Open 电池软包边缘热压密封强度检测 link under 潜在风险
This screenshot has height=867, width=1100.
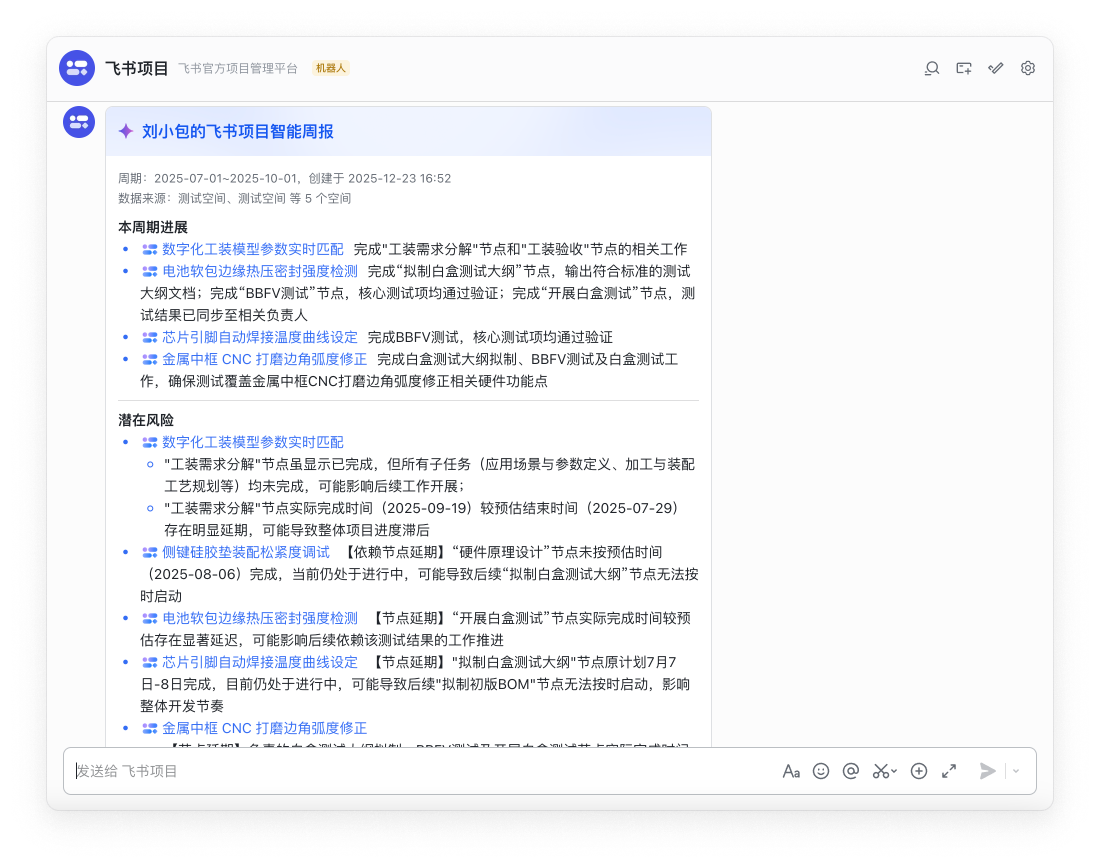coord(260,618)
